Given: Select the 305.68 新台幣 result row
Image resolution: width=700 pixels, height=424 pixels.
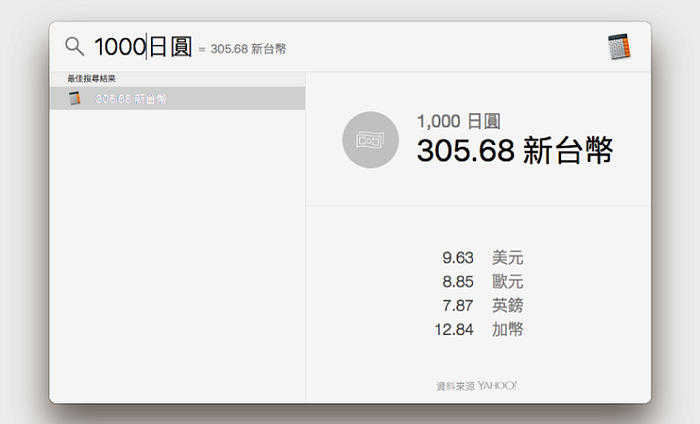Looking at the screenshot, I should (x=177, y=98).
